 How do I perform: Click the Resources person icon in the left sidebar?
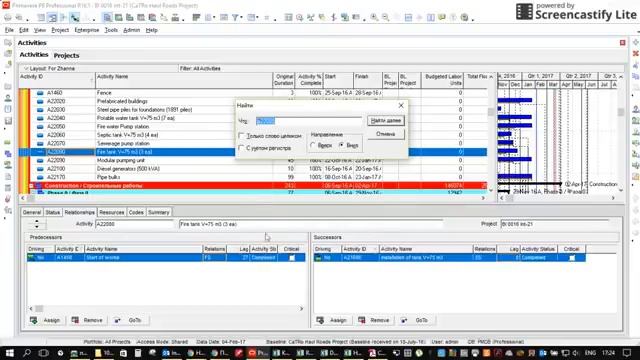[x=8, y=98]
